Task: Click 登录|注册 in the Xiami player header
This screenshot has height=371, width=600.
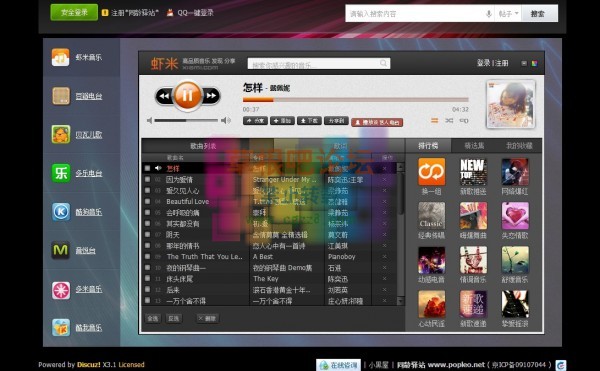Action: click(492, 63)
